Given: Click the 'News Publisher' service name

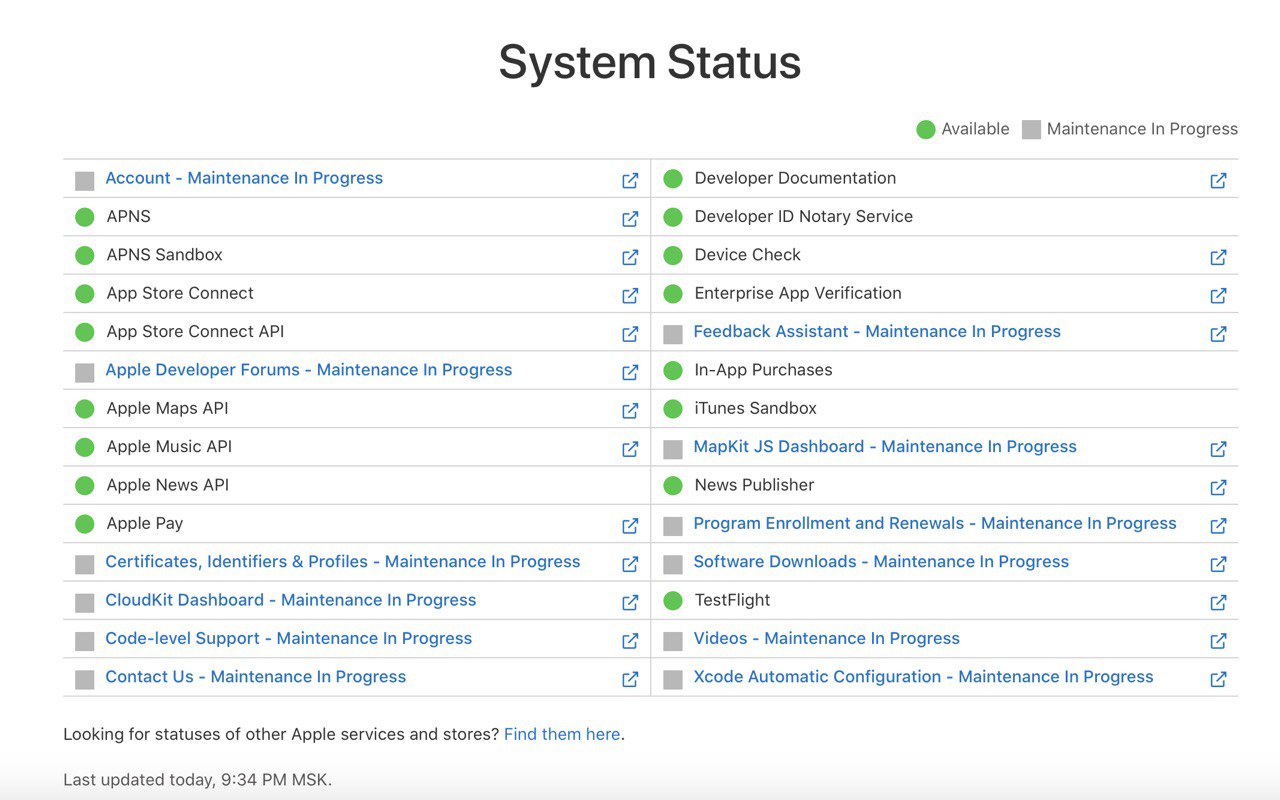Looking at the screenshot, I should (754, 485).
